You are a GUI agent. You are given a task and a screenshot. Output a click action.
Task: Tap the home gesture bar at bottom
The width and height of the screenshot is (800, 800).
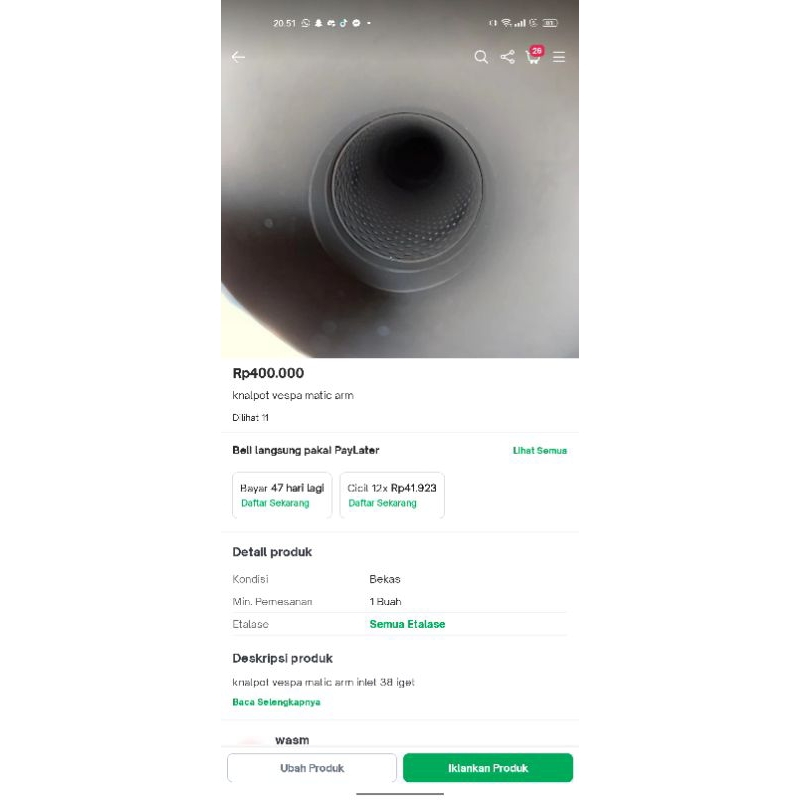coord(400,793)
